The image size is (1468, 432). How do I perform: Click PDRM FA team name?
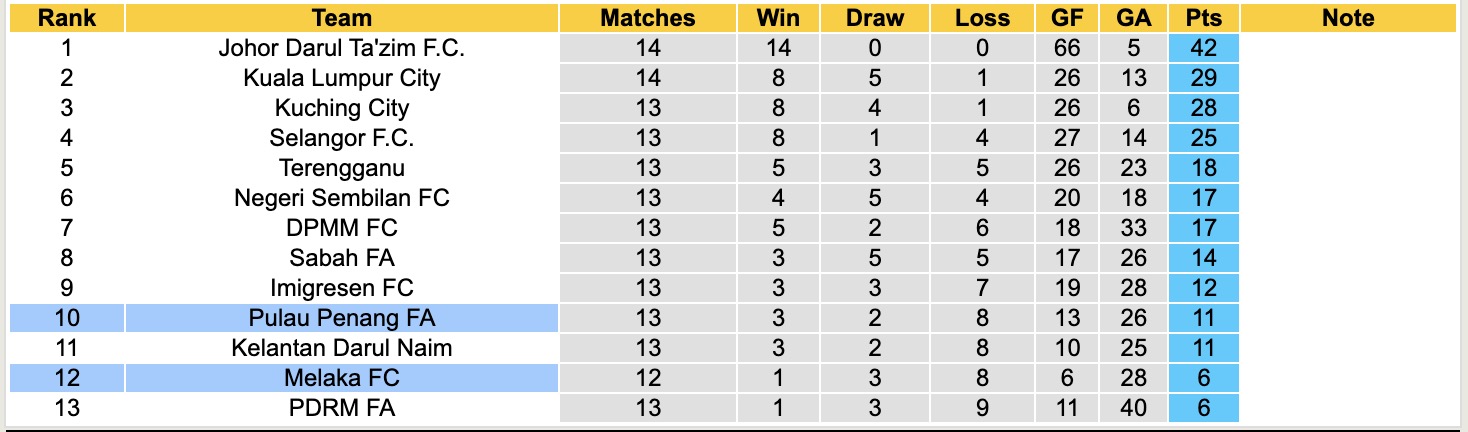click(341, 408)
